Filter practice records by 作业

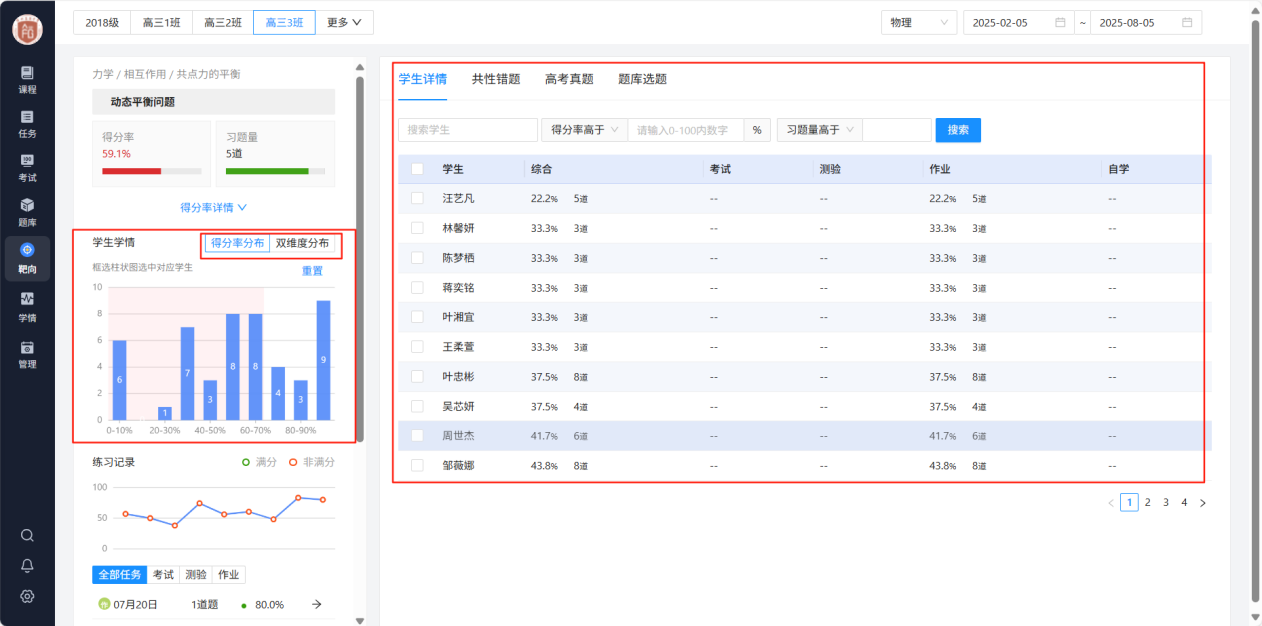pyautogui.click(x=229, y=575)
